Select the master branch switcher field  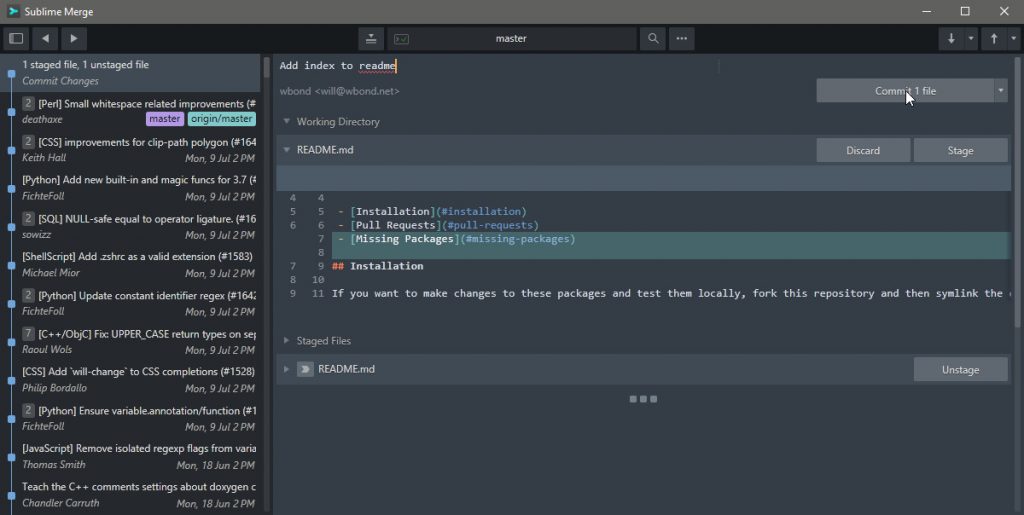511,39
